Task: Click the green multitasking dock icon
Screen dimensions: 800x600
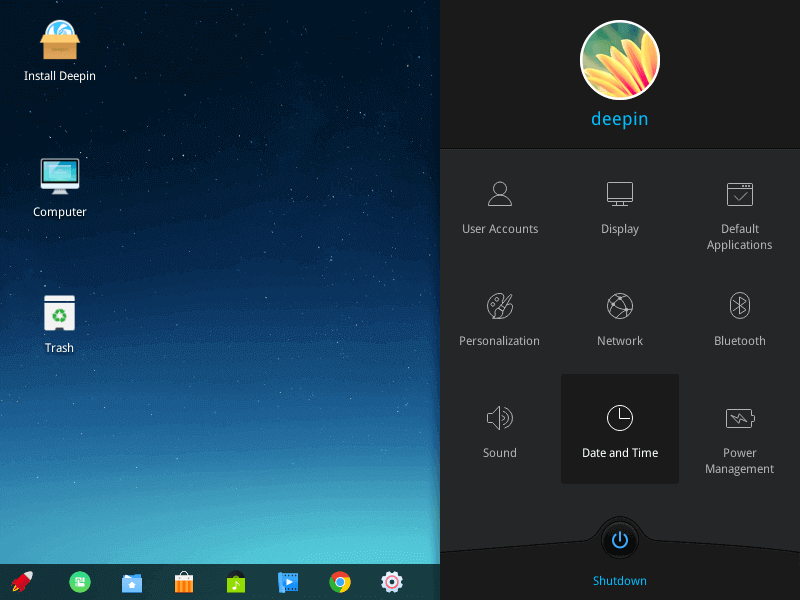Action: click(80, 582)
